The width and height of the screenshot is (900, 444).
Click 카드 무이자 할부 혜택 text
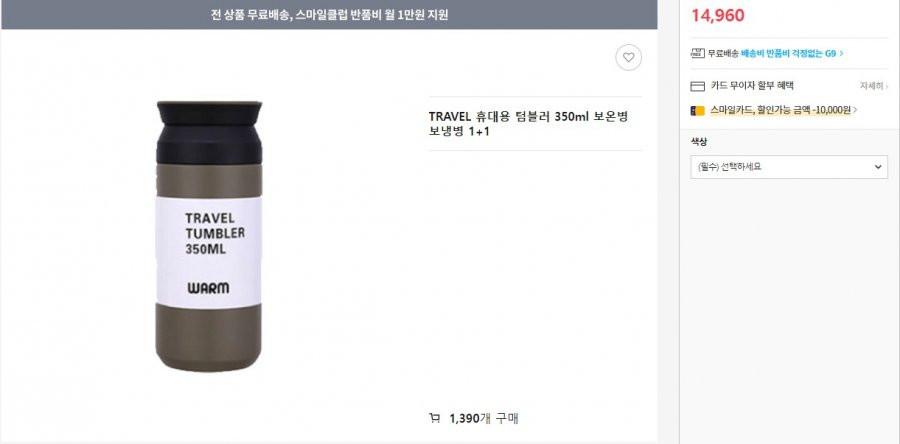pos(752,86)
